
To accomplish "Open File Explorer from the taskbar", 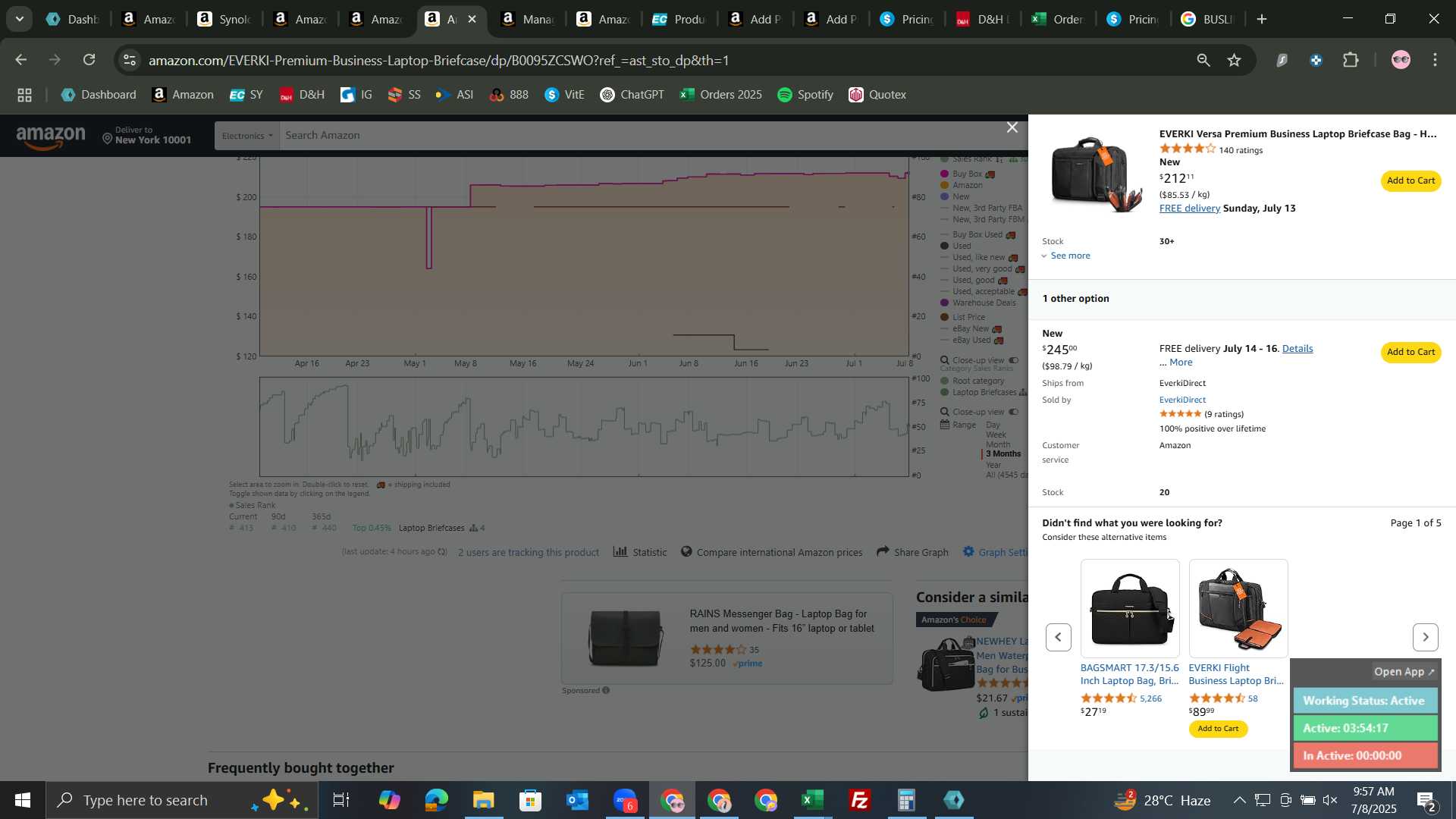I will pos(483,800).
